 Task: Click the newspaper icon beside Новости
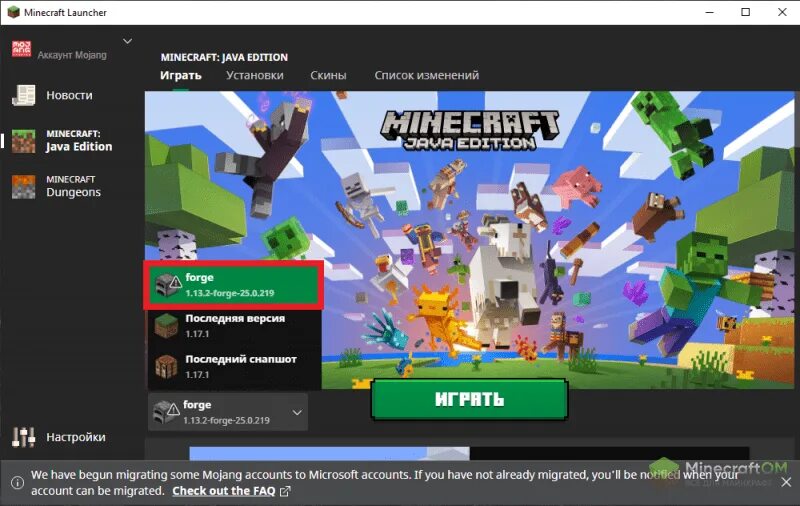pyautogui.click(x=23, y=95)
